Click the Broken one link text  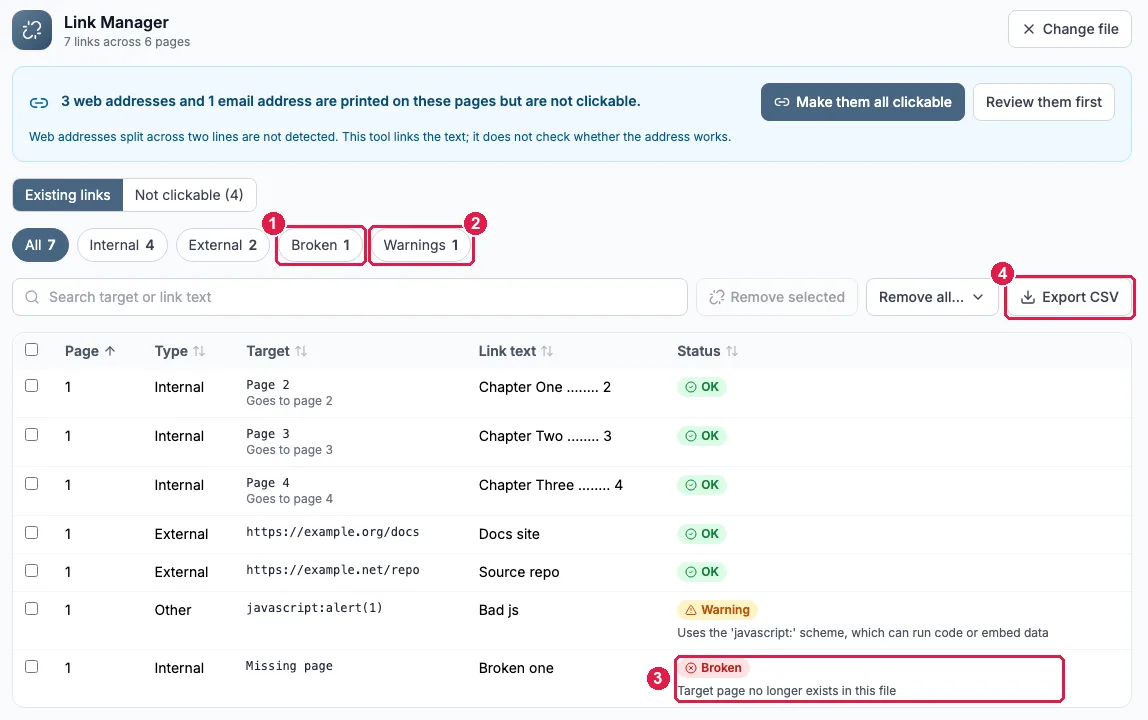pyautogui.click(x=516, y=668)
